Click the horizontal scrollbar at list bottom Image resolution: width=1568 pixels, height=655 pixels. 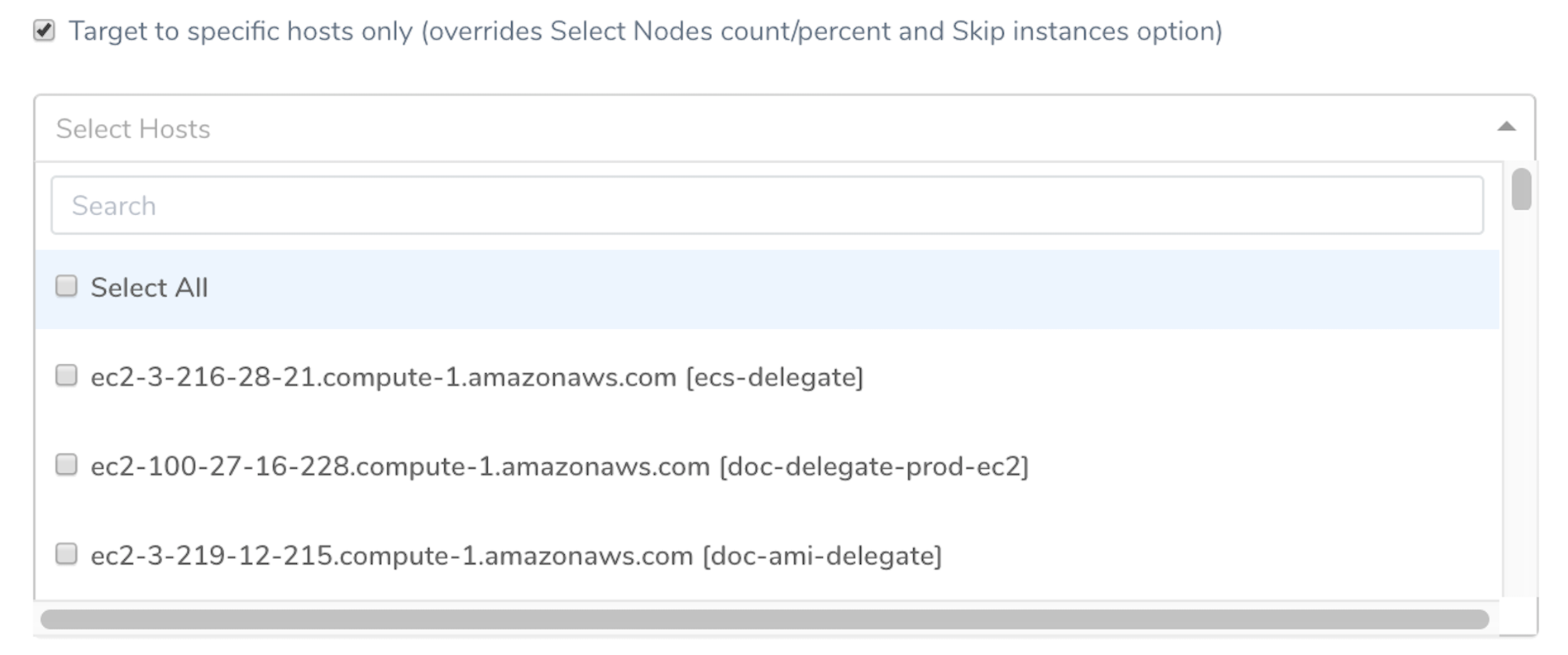click(x=765, y=619)
